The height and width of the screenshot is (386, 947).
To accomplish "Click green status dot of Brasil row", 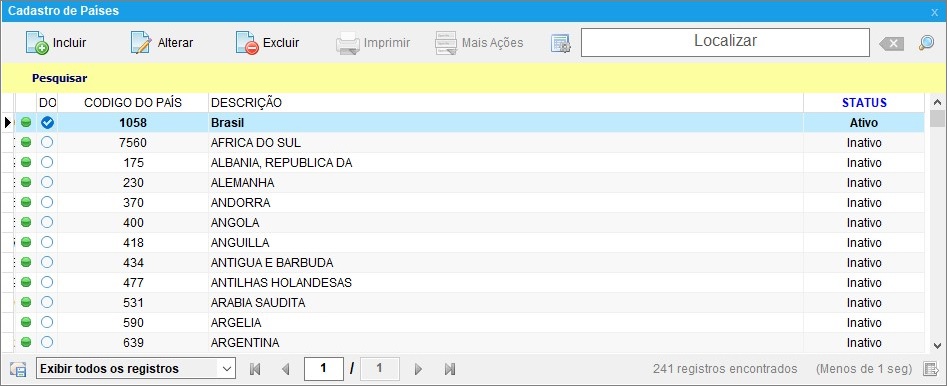I will pyautogui.click(x=26, y=123).
